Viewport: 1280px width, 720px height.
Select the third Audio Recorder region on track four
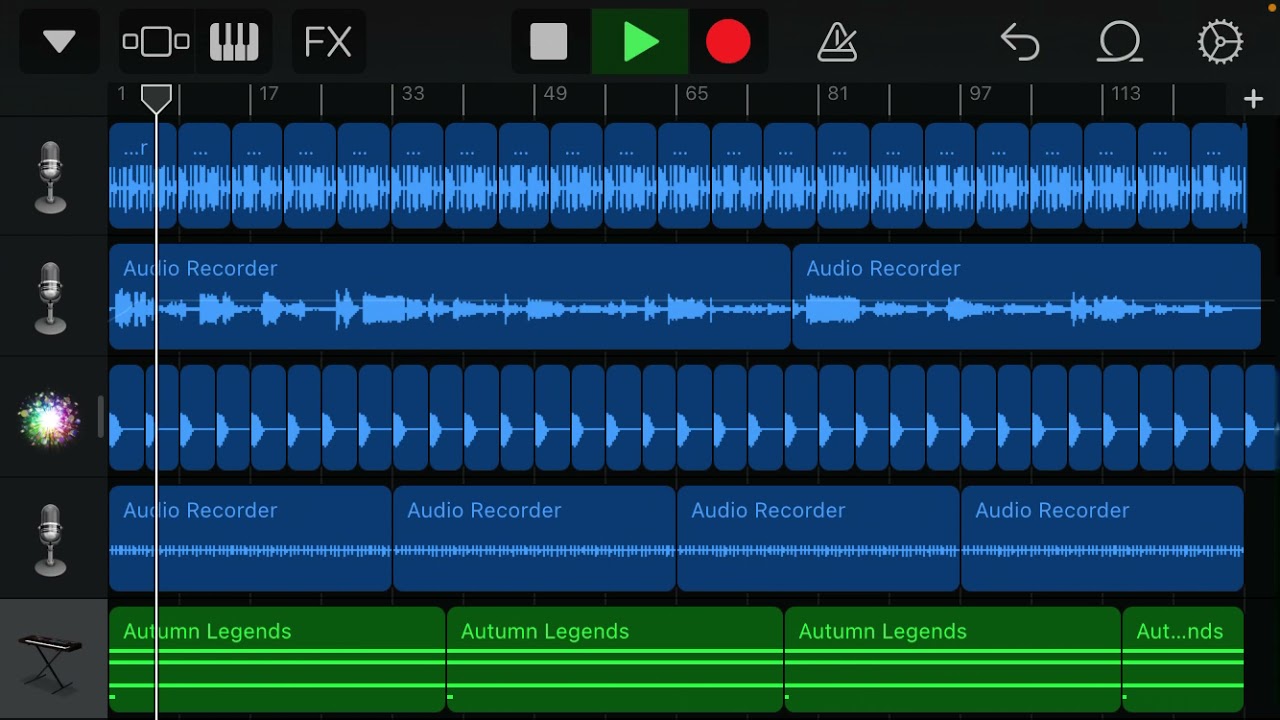818,538
